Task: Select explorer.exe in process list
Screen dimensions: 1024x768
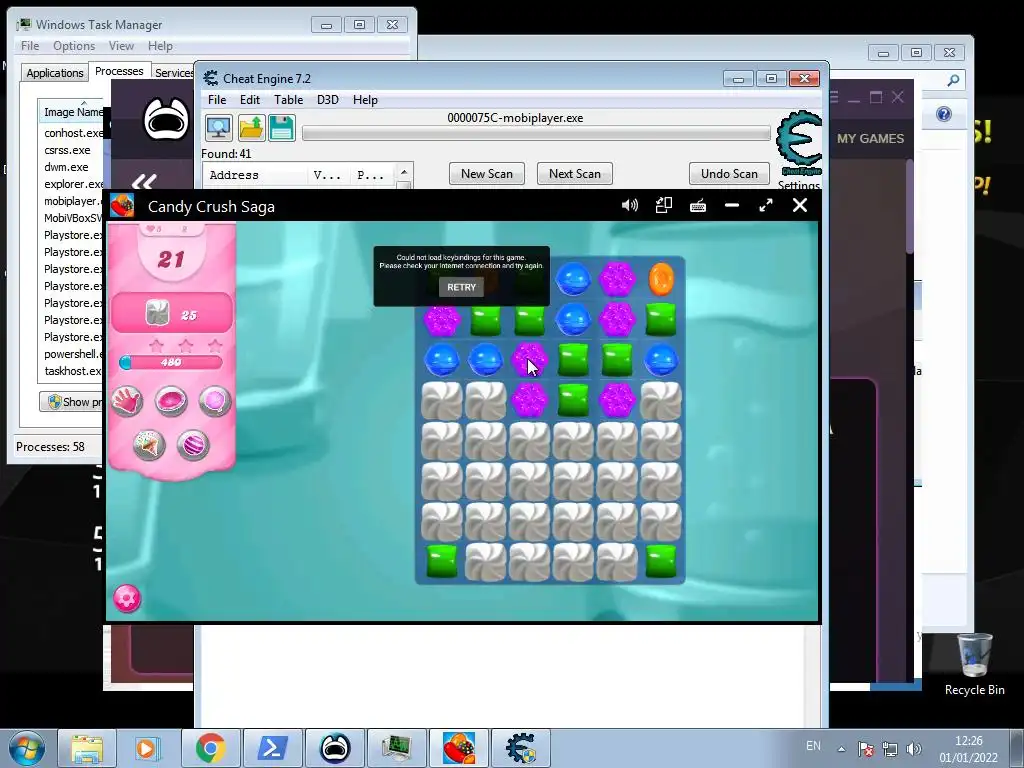Action: pyautogui.click(x=73, y=184)
